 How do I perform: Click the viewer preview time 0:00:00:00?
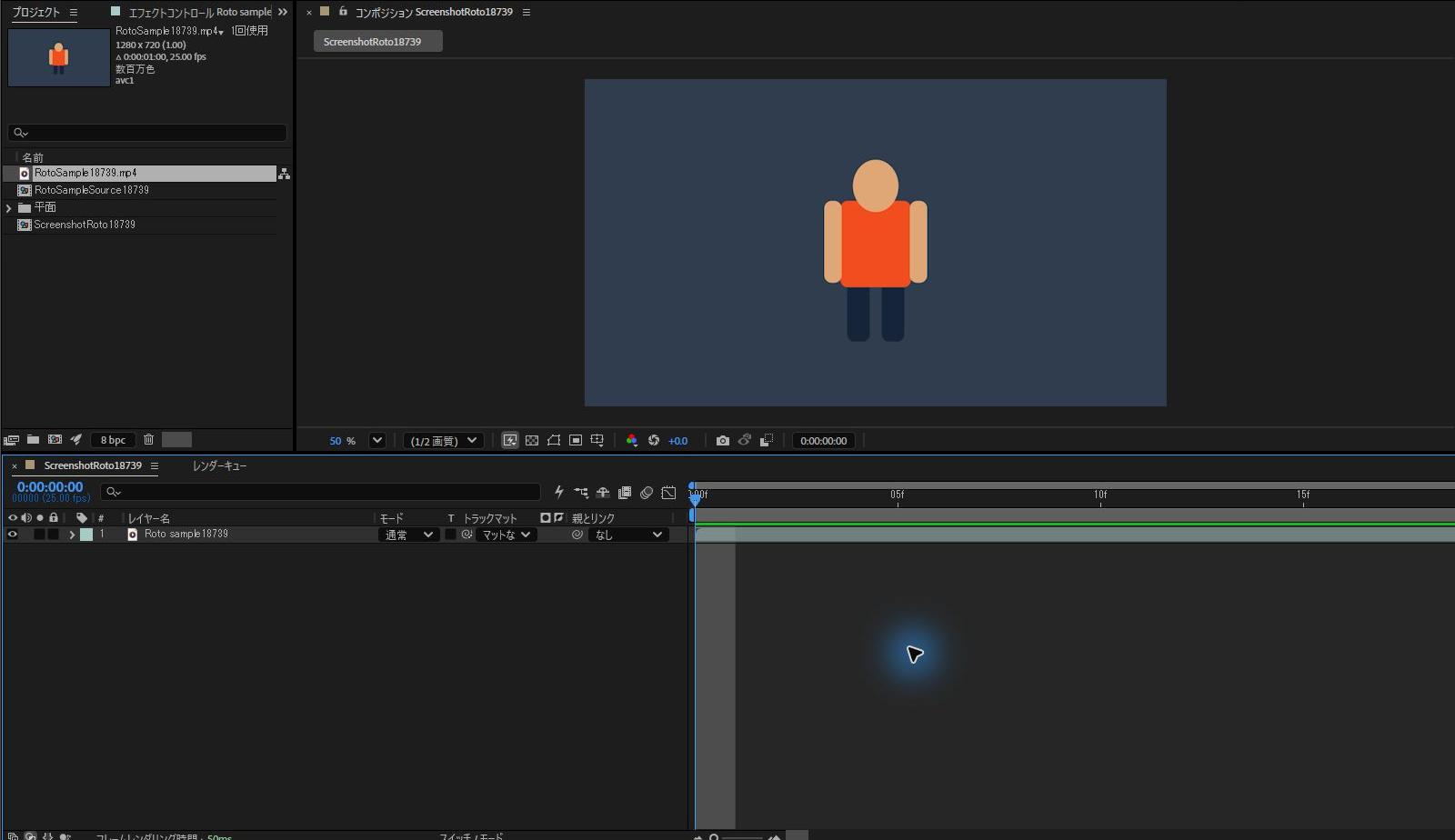tap(824, 440)
